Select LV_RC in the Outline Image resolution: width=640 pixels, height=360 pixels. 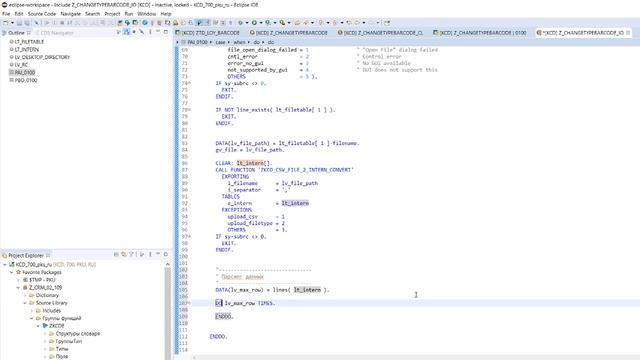tap(21, 65)
